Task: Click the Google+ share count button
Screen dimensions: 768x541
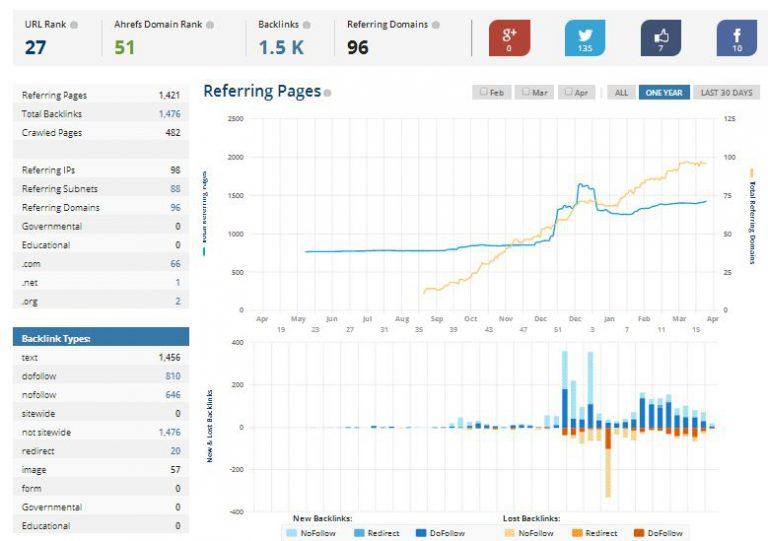Action: click(509, 38)
